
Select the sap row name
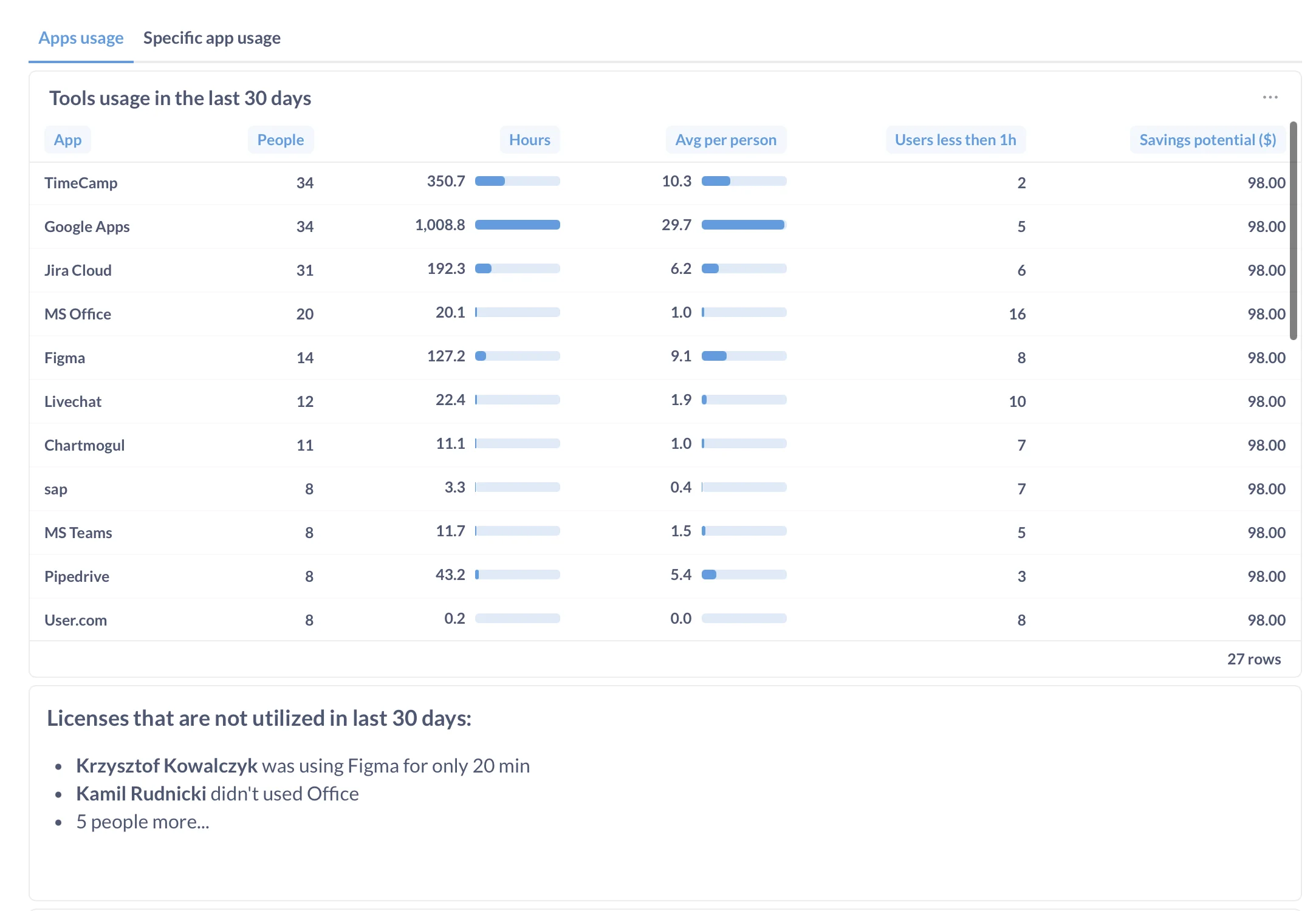click(56, 489)
